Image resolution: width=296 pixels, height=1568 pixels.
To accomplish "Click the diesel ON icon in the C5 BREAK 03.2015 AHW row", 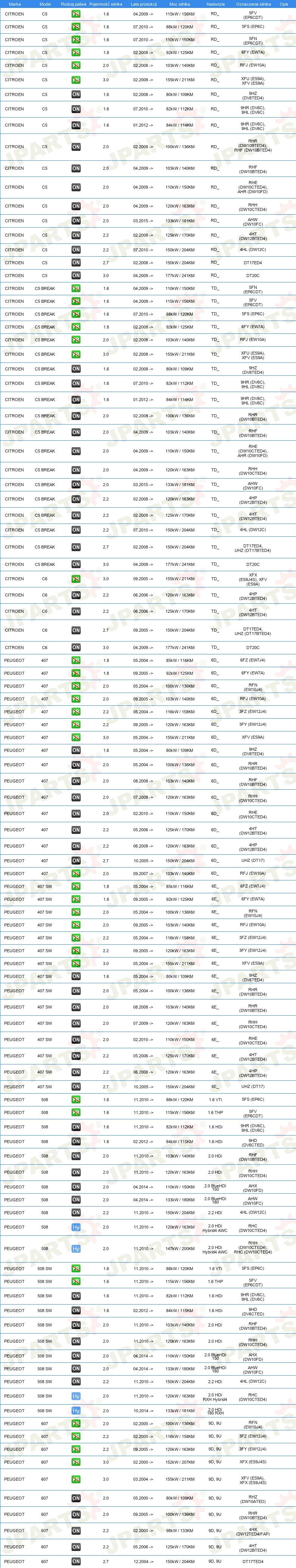I will click(x=76, y=485).
